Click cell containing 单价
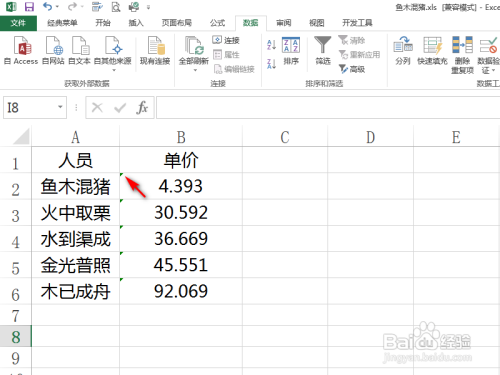The height and width of the screenshot is (375, 500). click(181, 160)
